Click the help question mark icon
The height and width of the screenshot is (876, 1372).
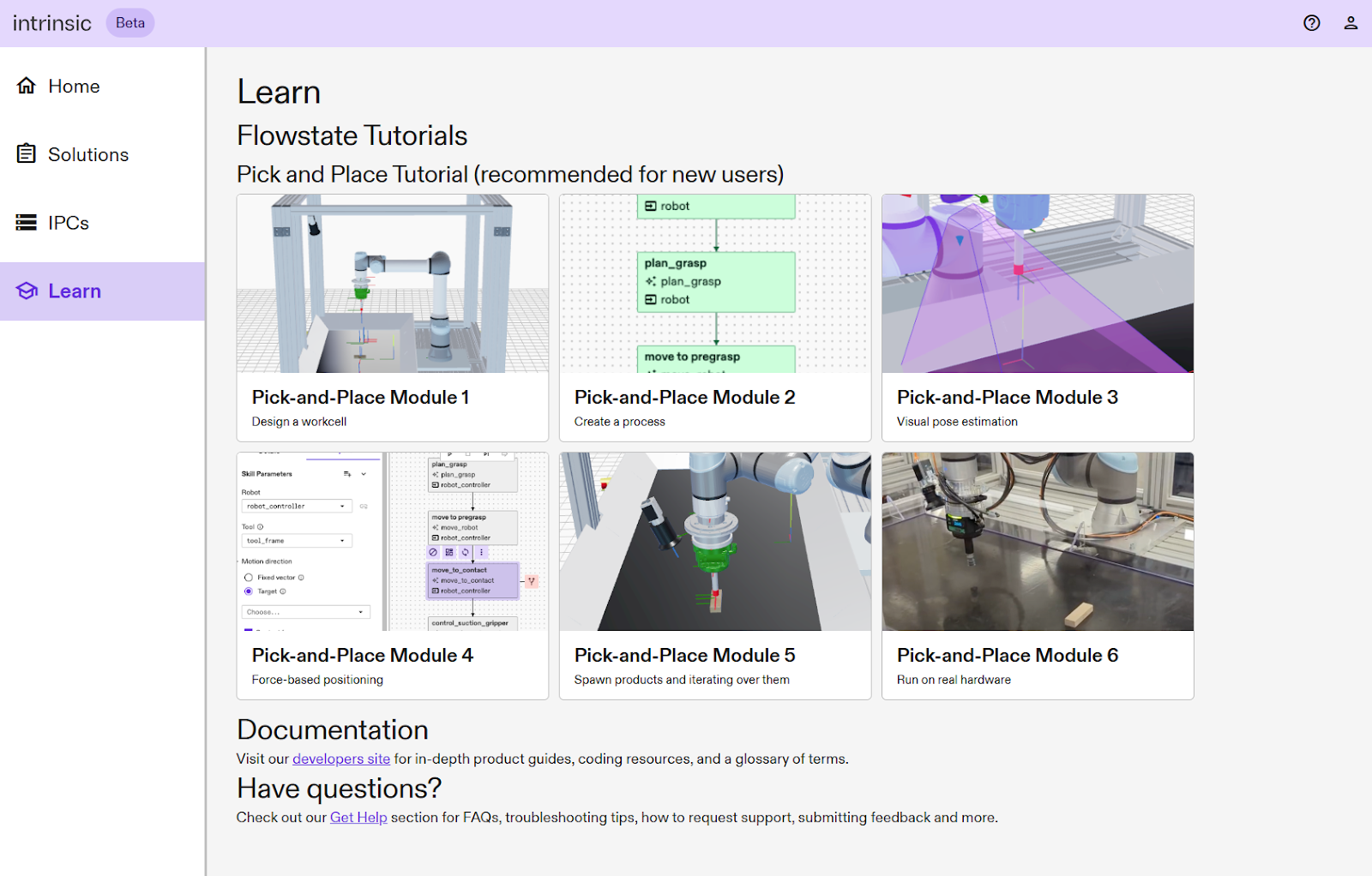coord(1311,23)
